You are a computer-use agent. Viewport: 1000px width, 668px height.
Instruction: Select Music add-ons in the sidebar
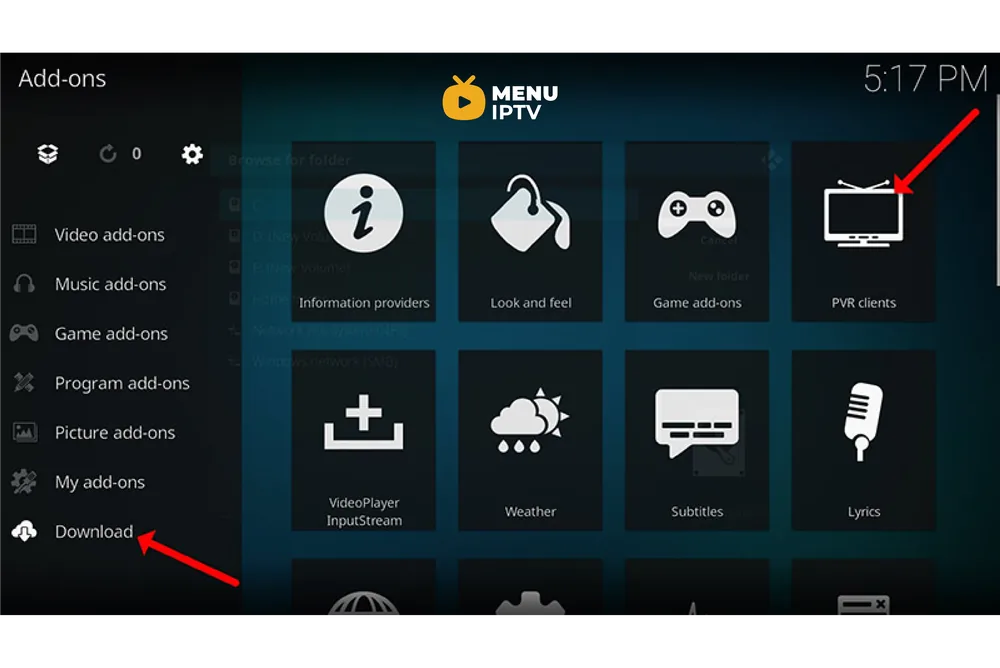pyautogui.click(x=110, y=284)
